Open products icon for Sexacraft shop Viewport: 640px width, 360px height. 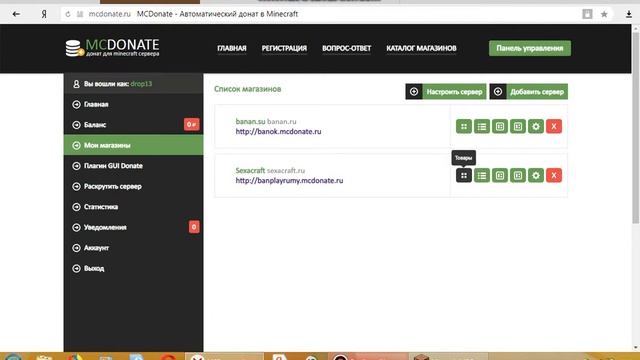[464, 176]
